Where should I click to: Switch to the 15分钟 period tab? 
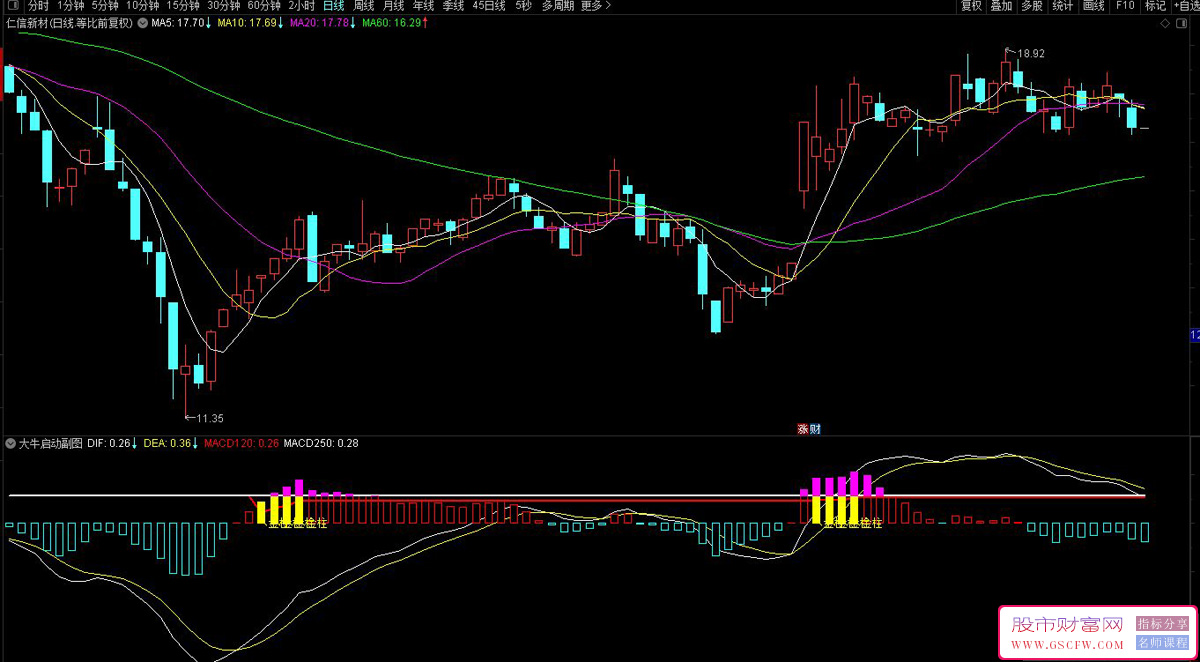pyautogui.click(x=182, y=6)
